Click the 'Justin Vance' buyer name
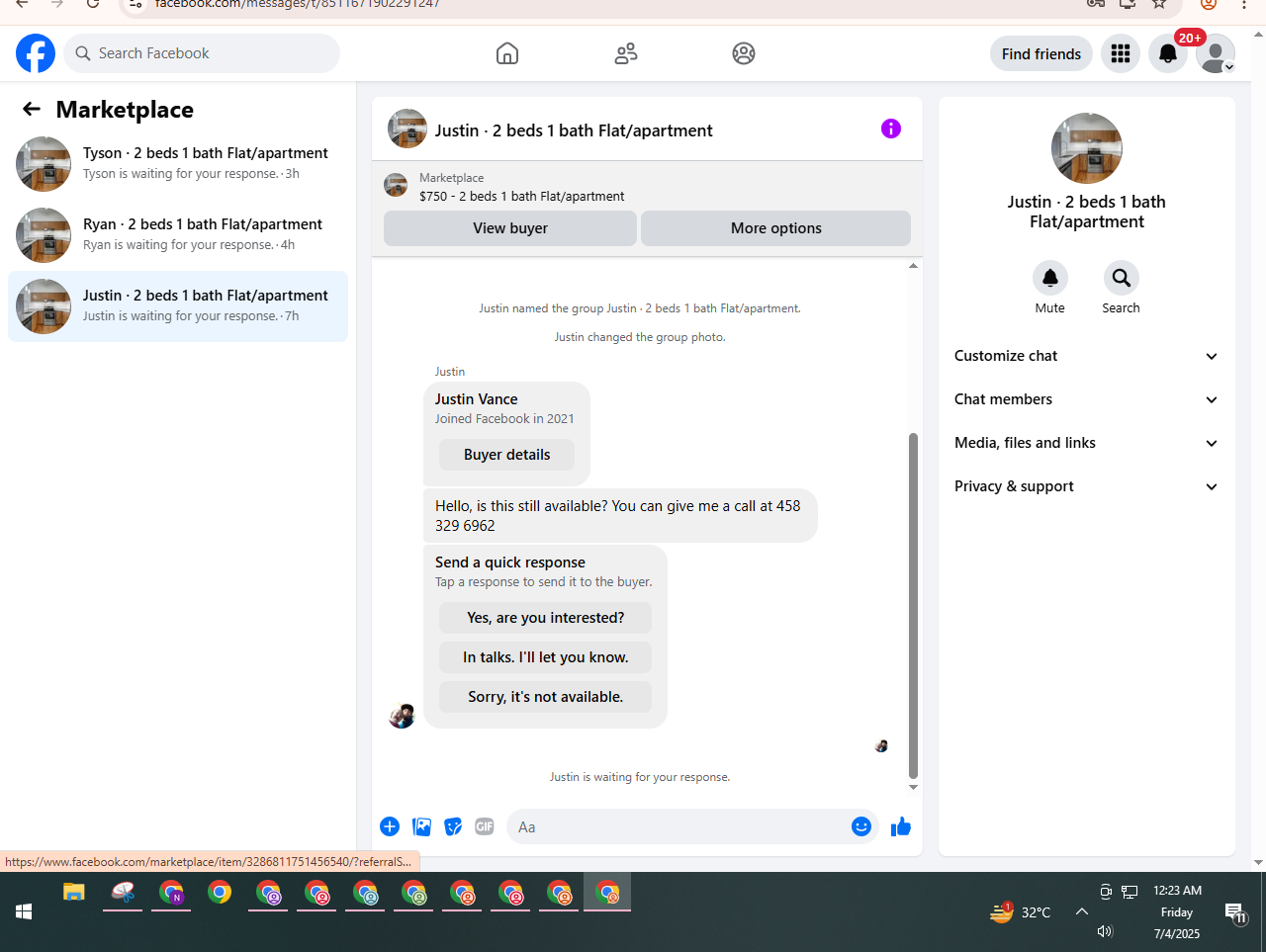The width and height of the screenshot is (1266, 952). pos(477,399)
